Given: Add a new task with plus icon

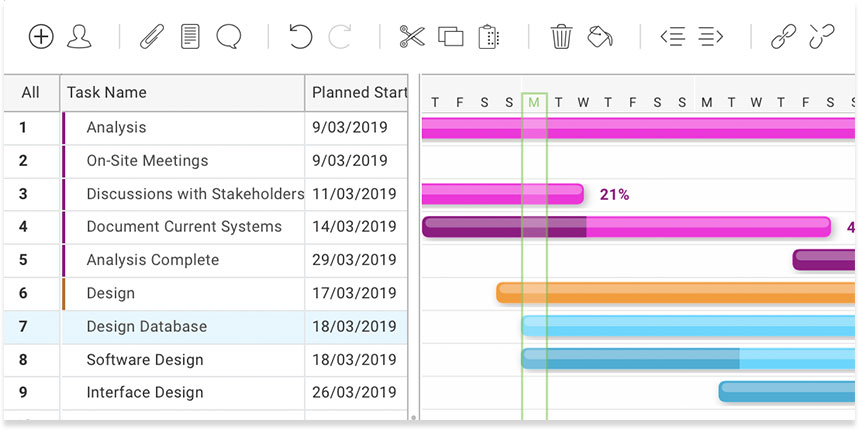Looking at the screenshot, I should [x=41, y=37].
